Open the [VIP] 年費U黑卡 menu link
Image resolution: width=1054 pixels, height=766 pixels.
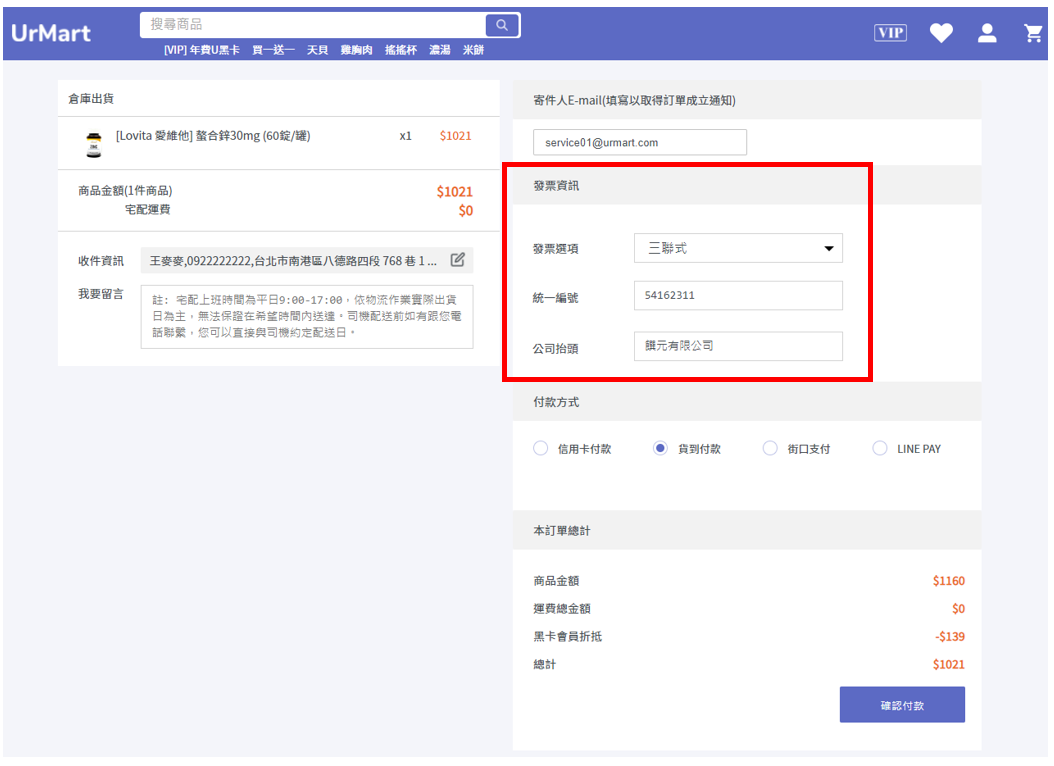pyautogui.click(x=202, y=50)
